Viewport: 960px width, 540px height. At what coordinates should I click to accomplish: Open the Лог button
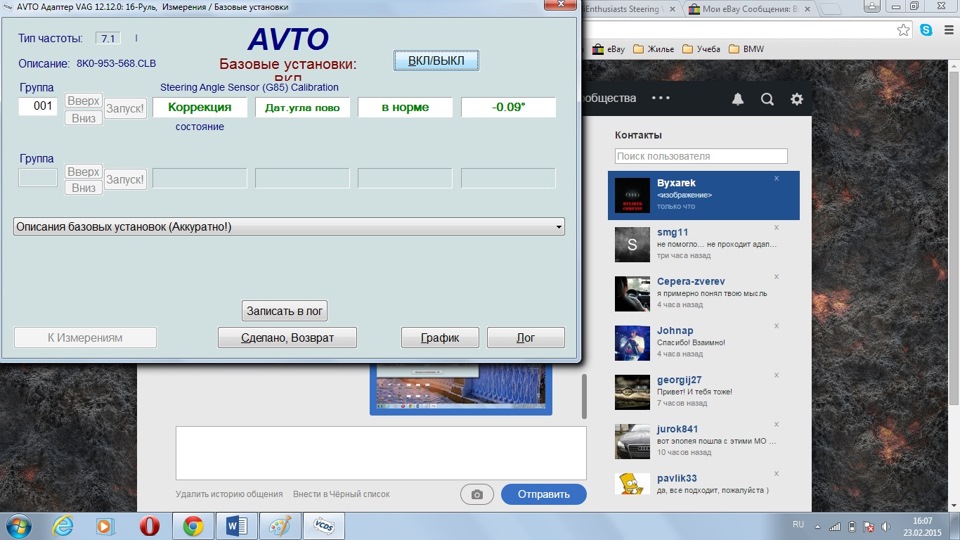tap(525, 337)
